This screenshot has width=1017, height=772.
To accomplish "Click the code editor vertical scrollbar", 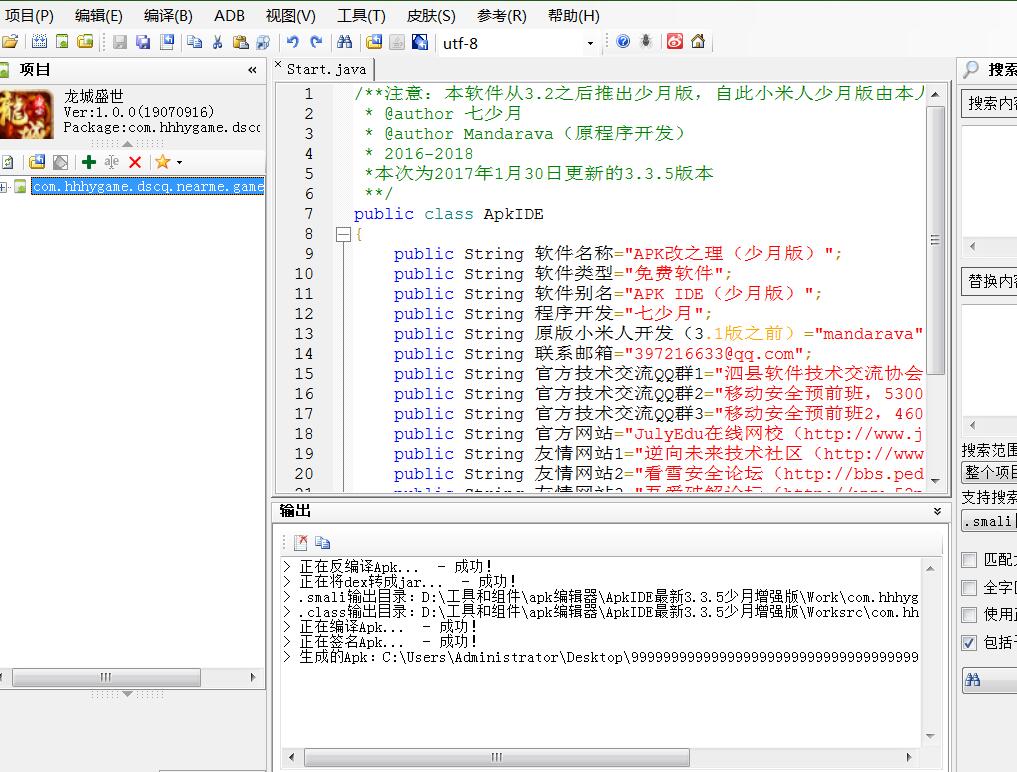I will pos(935,240).
